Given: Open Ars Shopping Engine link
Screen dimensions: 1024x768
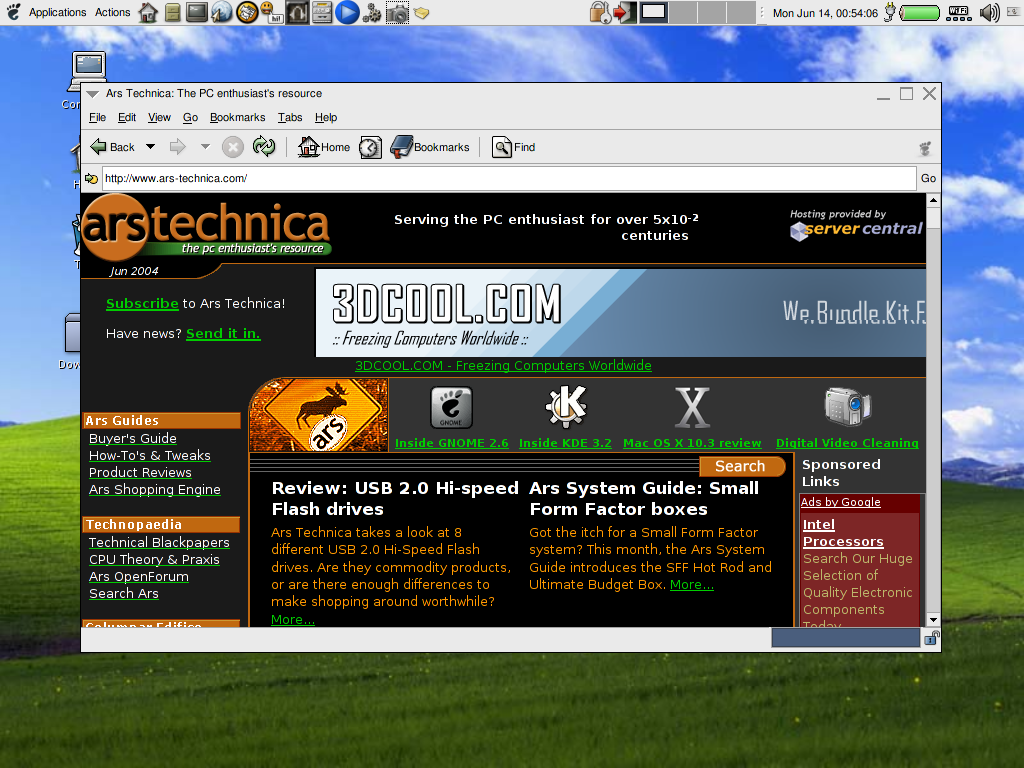Looking at the screenshot, I should [155, 489].
